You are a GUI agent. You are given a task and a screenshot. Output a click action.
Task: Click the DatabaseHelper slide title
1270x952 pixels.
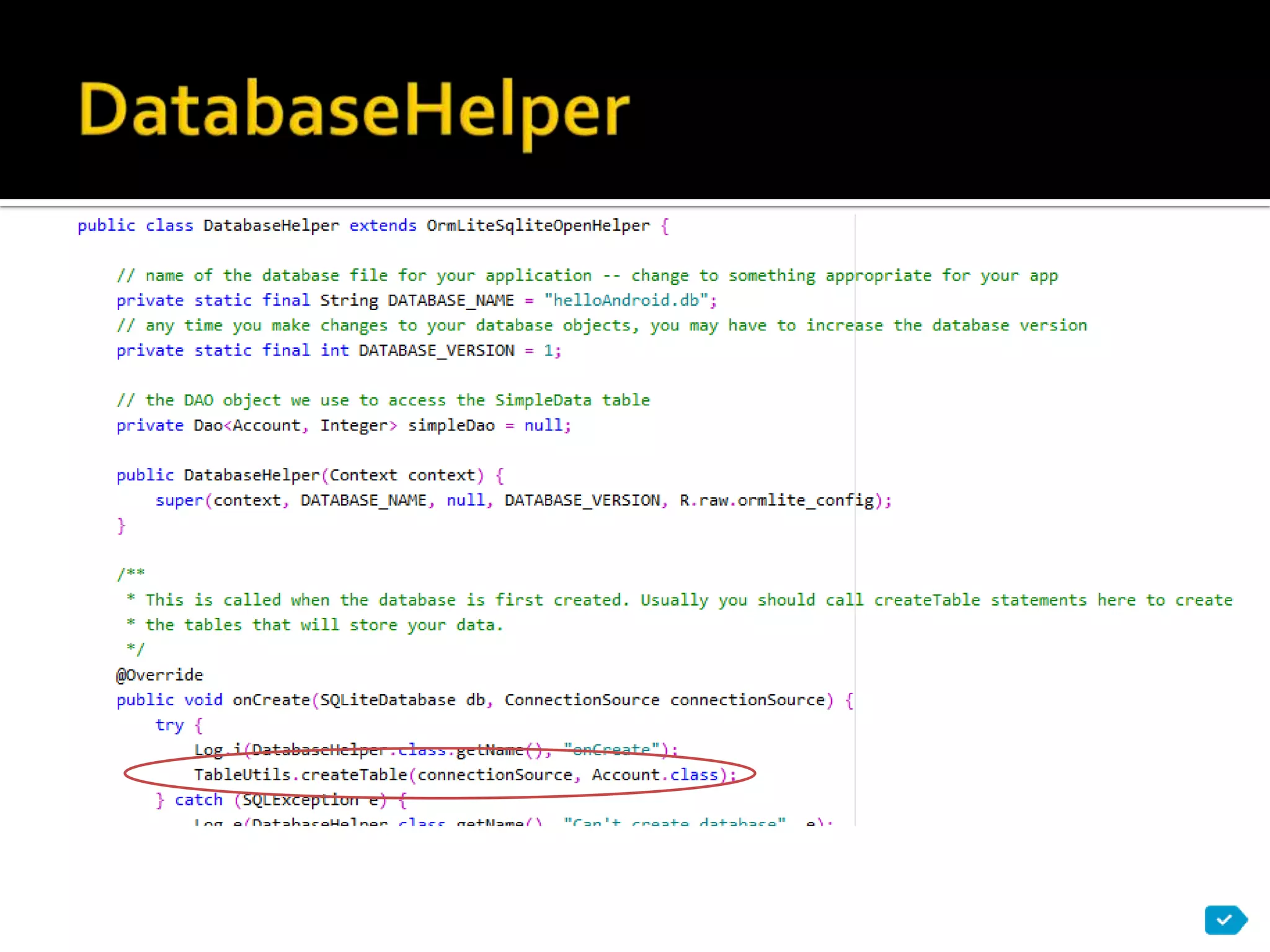click(354, 110)
